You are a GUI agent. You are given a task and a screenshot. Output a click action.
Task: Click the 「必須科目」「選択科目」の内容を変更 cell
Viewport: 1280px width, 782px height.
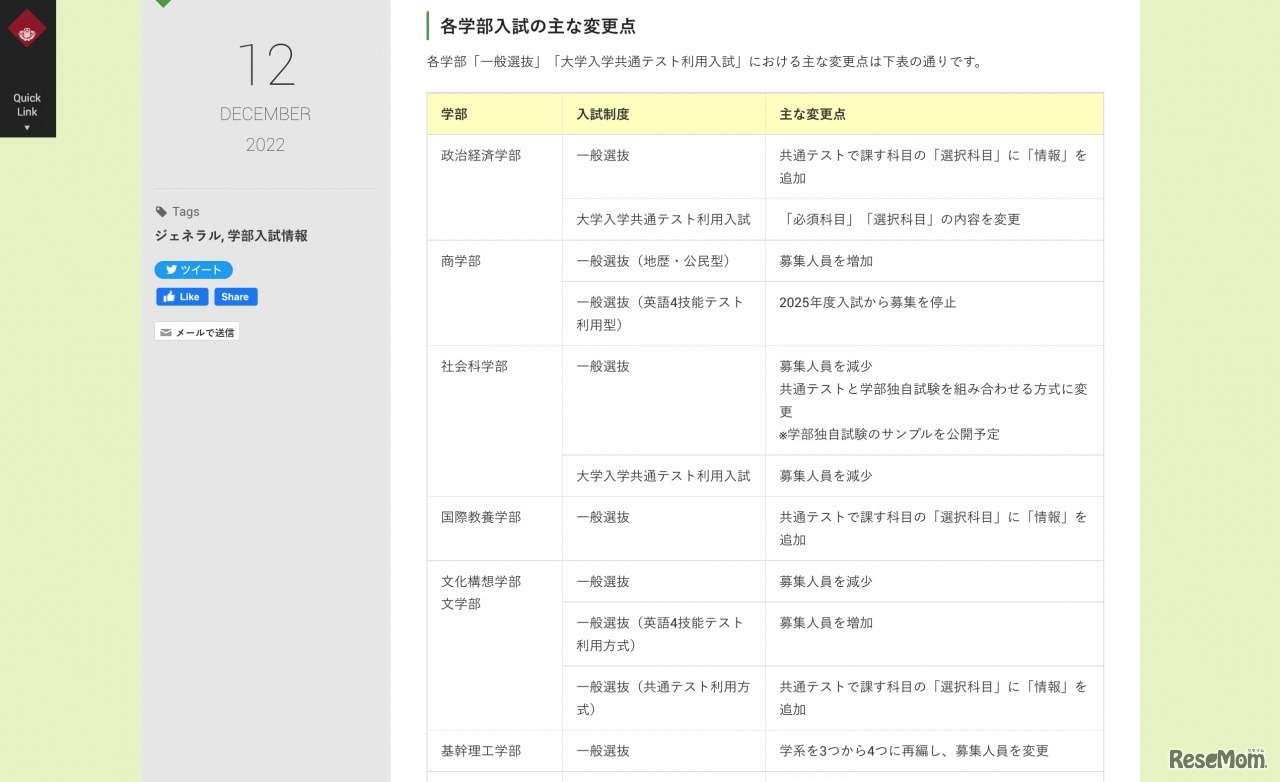pyautogui.click(x=934, y=220)
